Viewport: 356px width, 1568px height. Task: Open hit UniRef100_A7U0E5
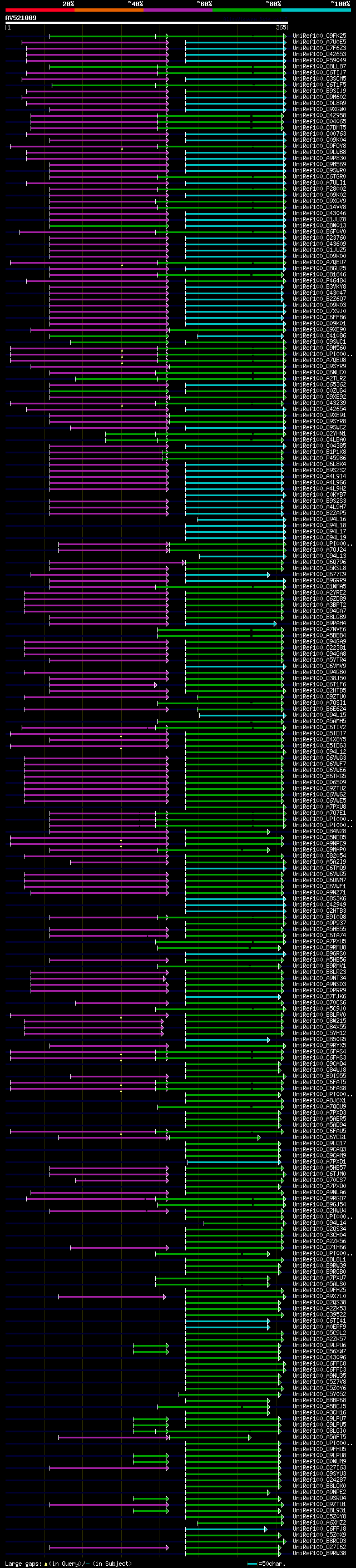[x=319, y=43]
